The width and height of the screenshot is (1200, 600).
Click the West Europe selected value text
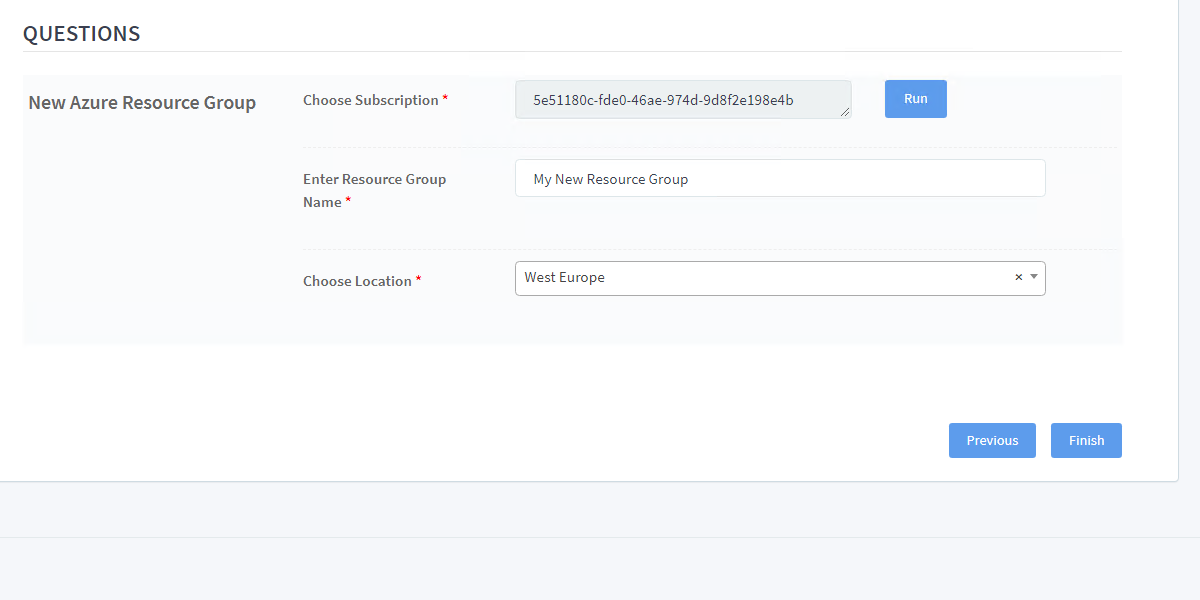click(x=564, y=278)
